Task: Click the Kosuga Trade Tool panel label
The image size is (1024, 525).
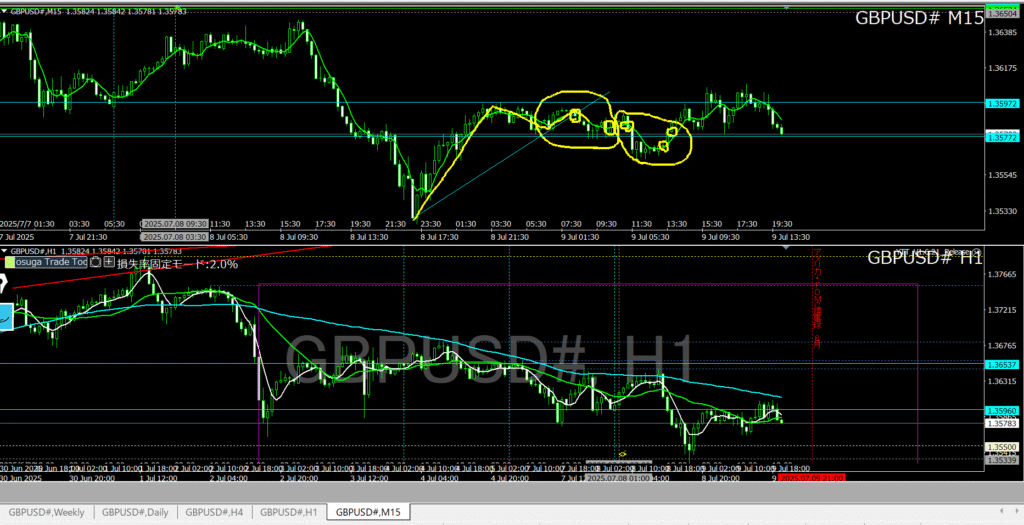Action: click(49, 263)
